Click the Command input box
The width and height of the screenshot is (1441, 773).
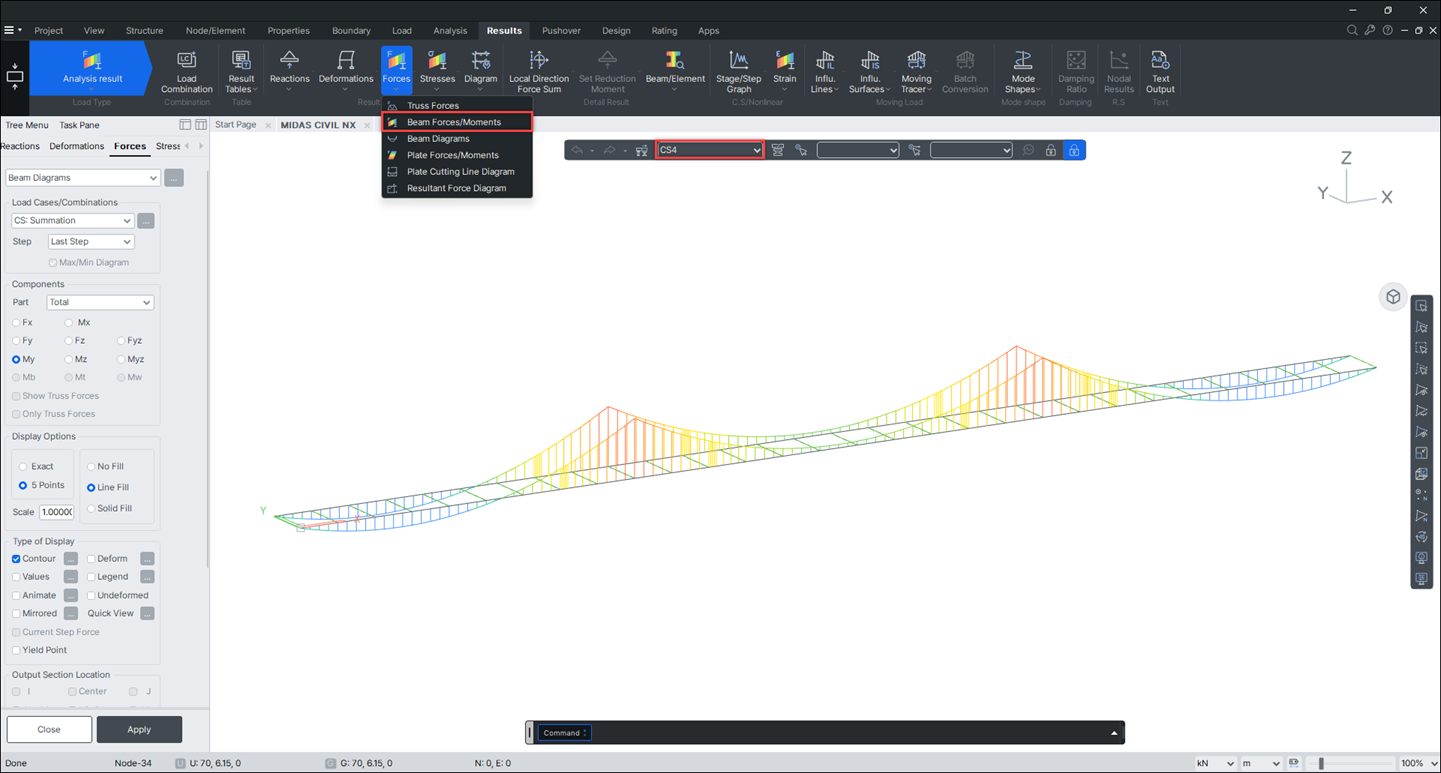pyautogui.click(x=565, y=733)
